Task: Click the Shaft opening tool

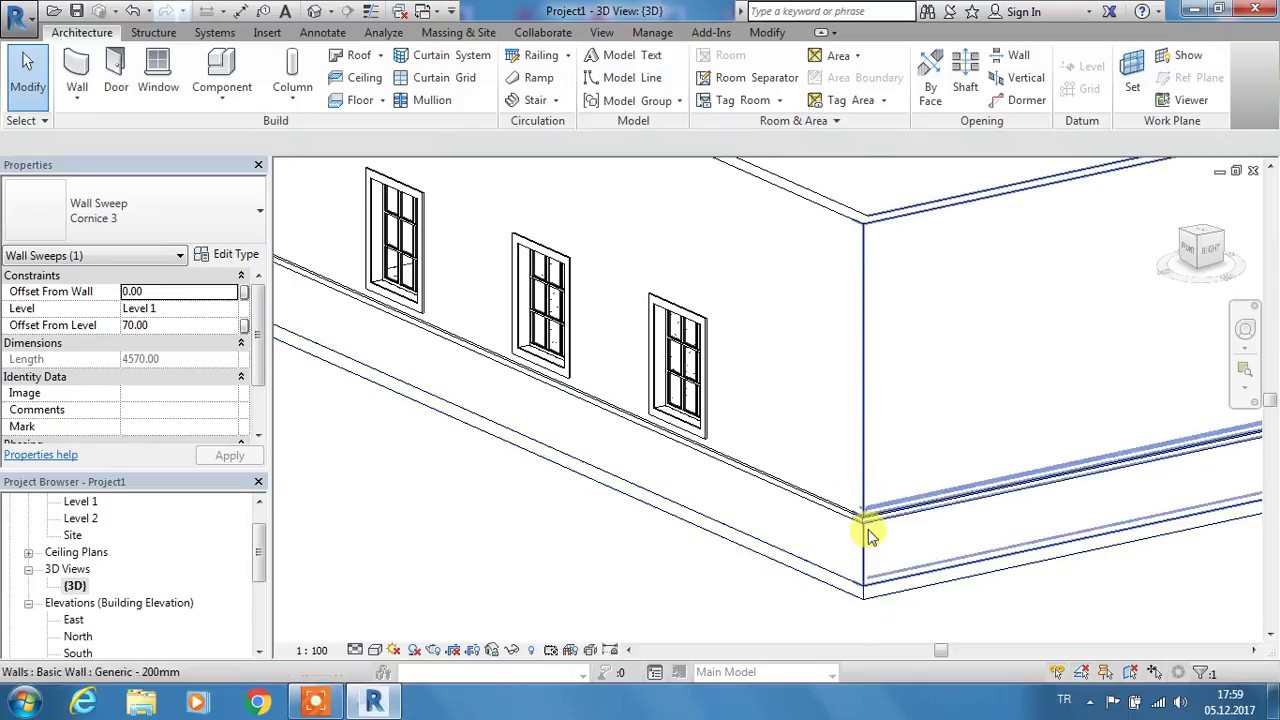Action: coord(965,73)
